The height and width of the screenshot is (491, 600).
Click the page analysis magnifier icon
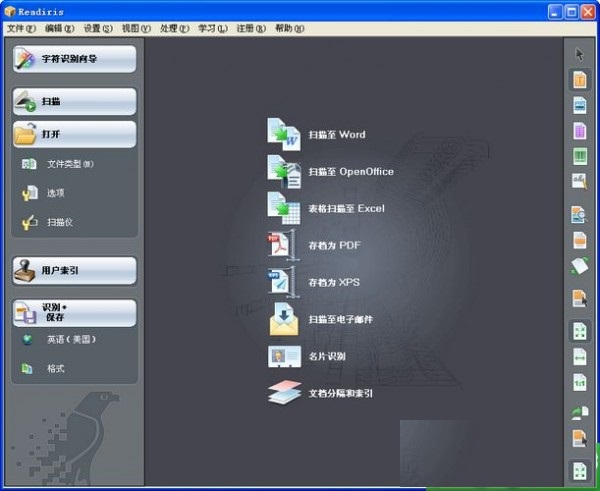pyautogui.click(x=579, y=215)
